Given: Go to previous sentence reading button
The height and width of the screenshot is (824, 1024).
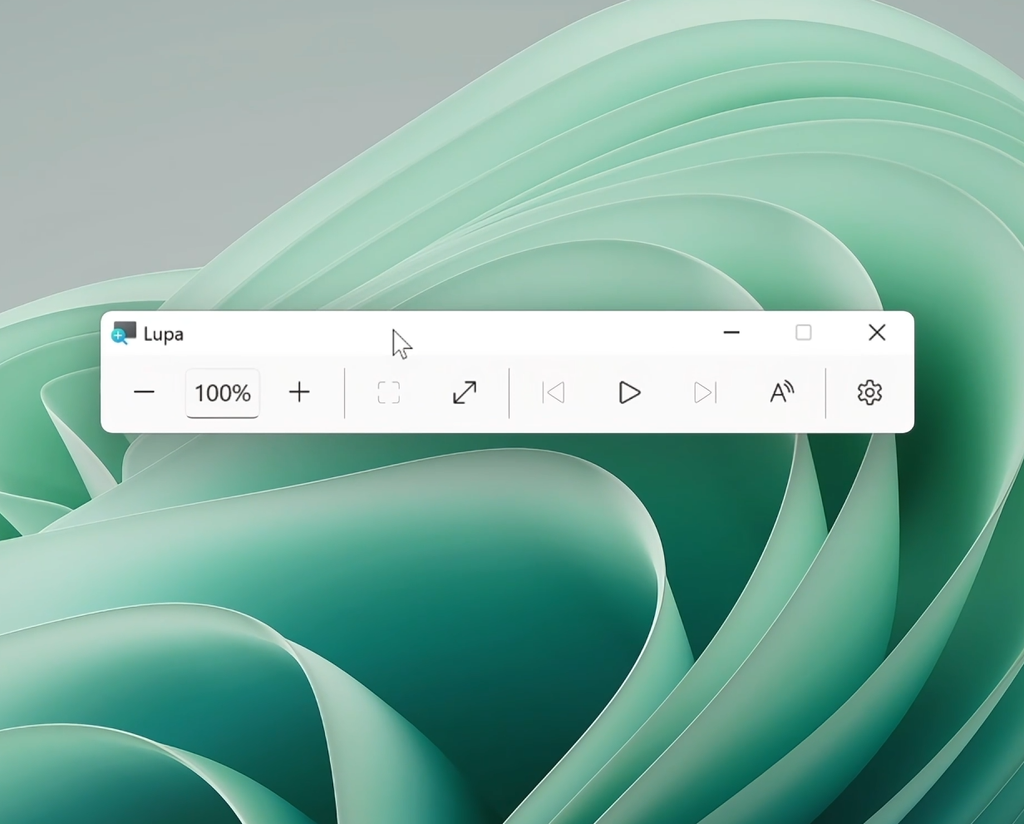Looking at the screenshot, I should pyautogui.click(x=553, y=393).
